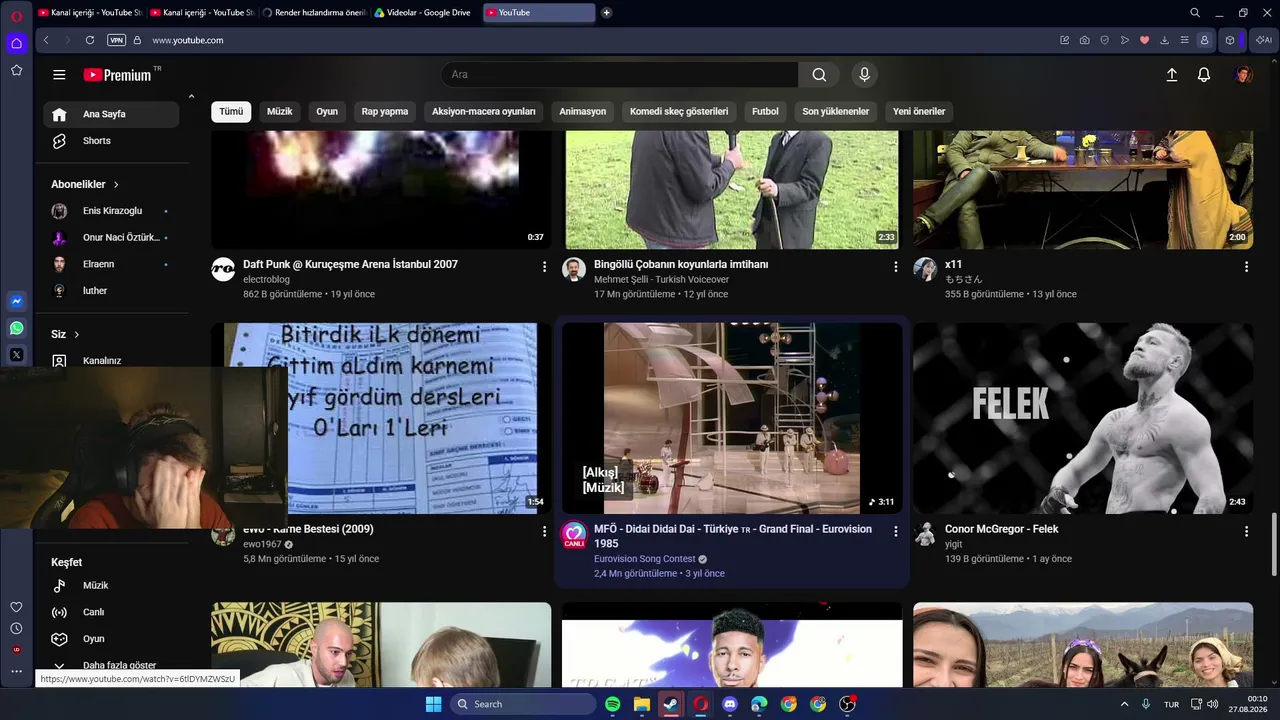This screenshot has height=720, width=1280.
Task: Open OBS Studio from the taskbar
Action: pyautogui.click(x=847, y=704)
